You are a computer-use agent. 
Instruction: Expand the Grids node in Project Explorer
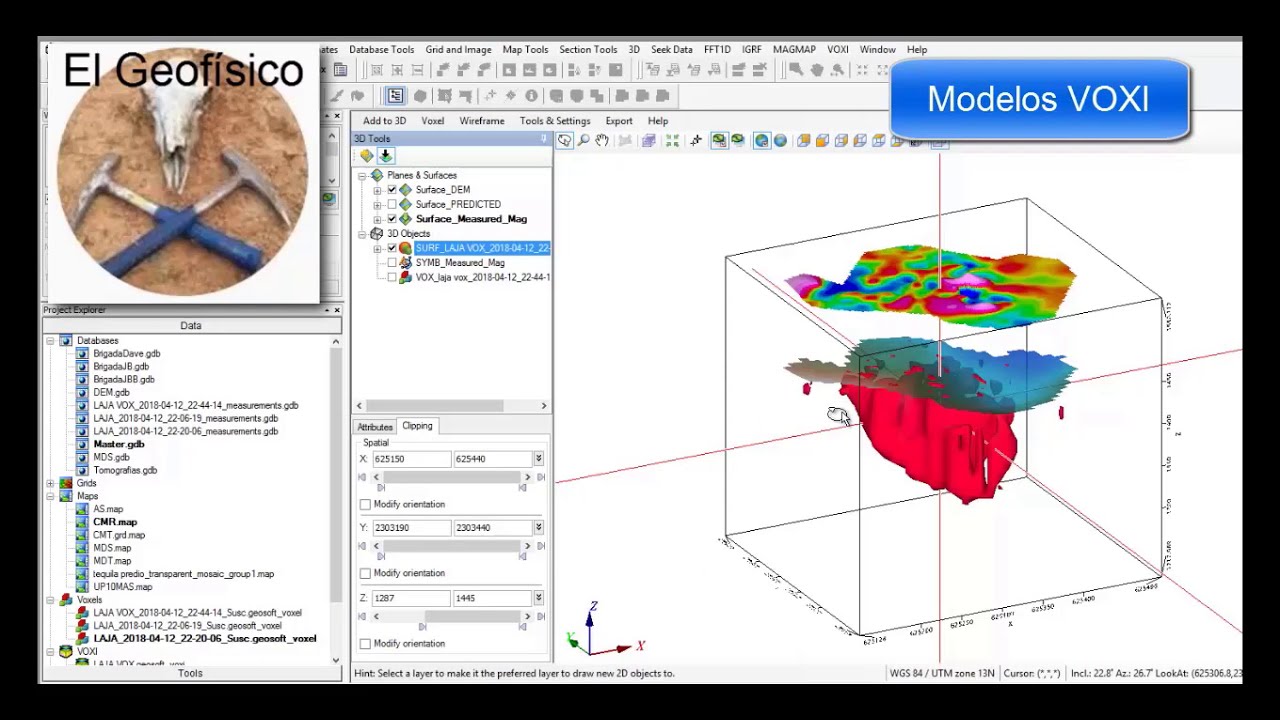coord(50,483)
